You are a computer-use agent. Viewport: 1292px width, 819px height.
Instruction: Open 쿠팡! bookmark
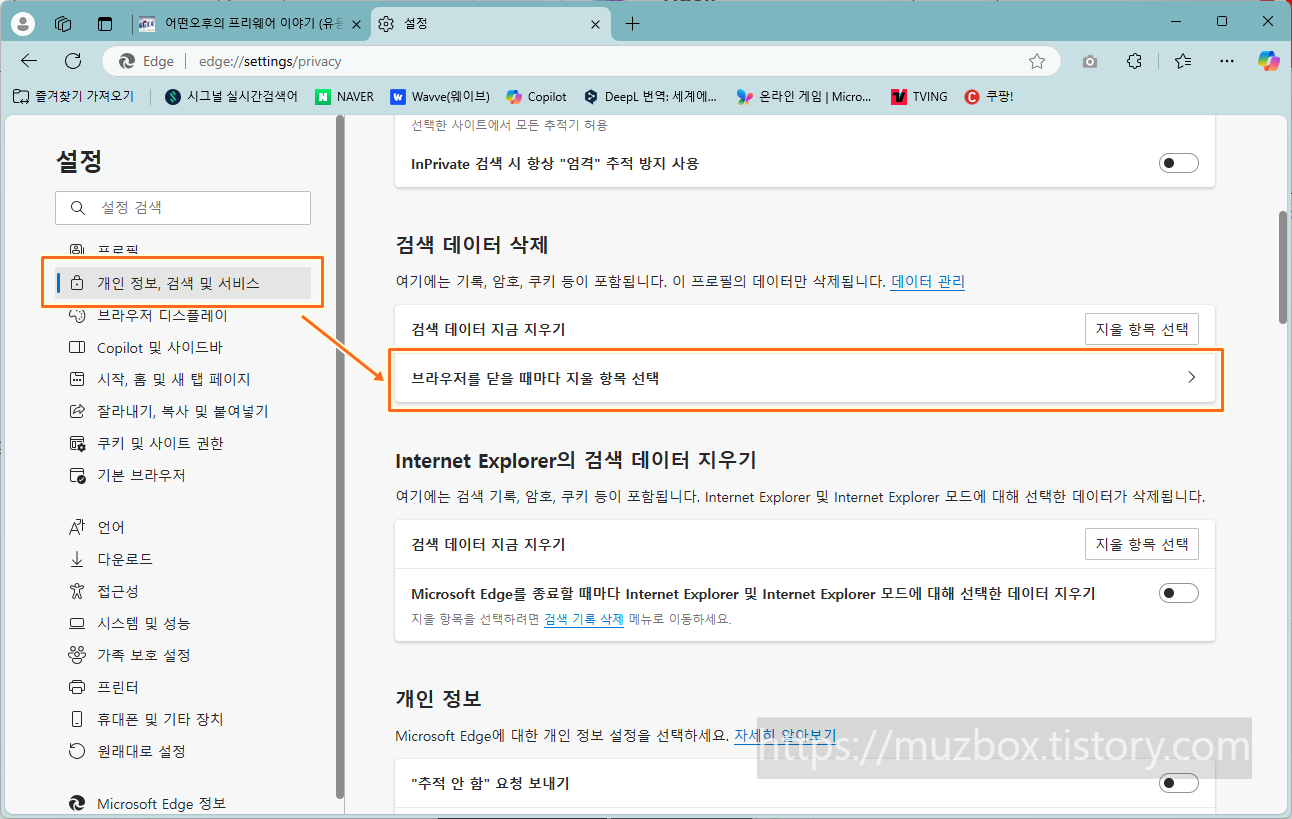coord(989,97)
